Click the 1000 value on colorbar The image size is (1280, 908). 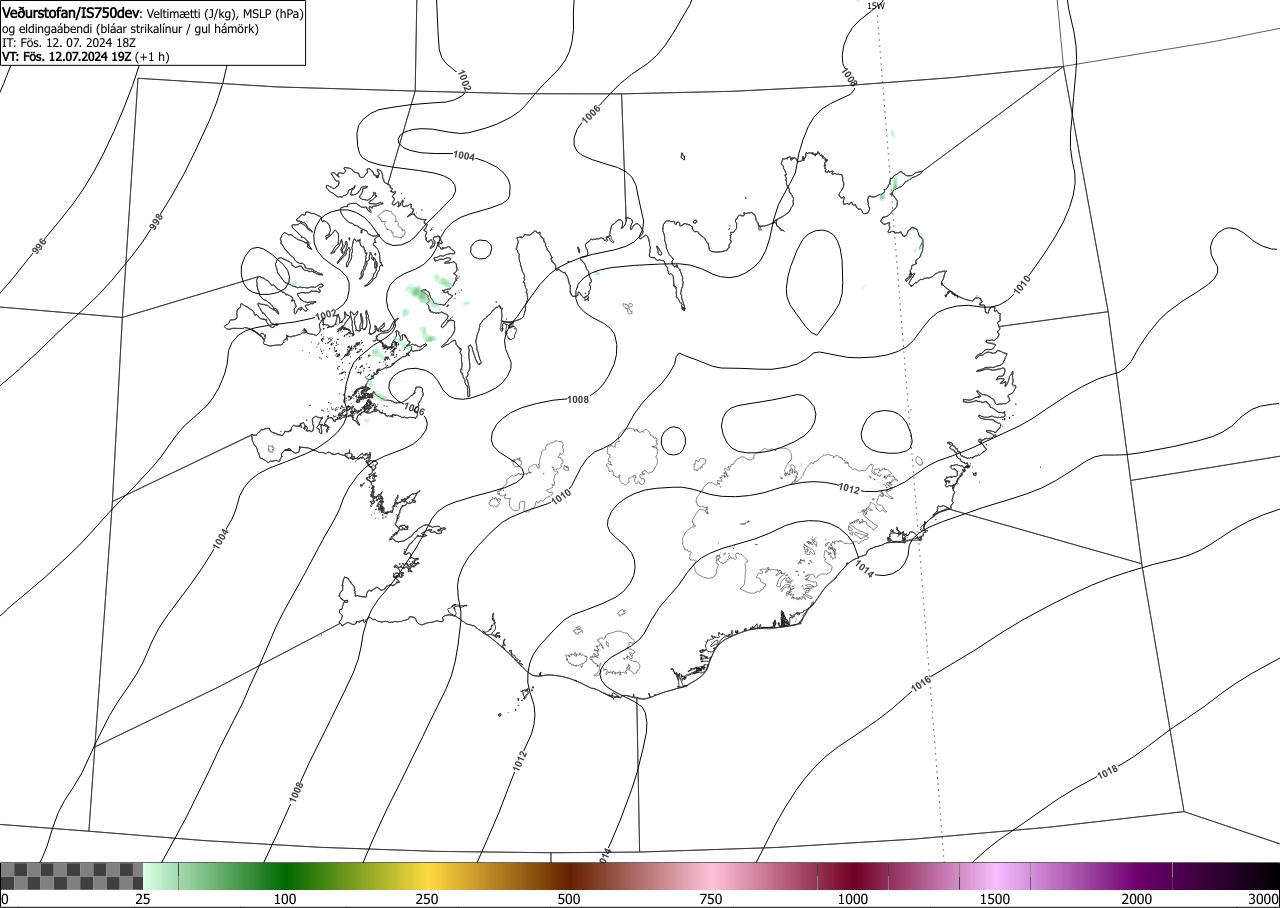pos(853,899)
